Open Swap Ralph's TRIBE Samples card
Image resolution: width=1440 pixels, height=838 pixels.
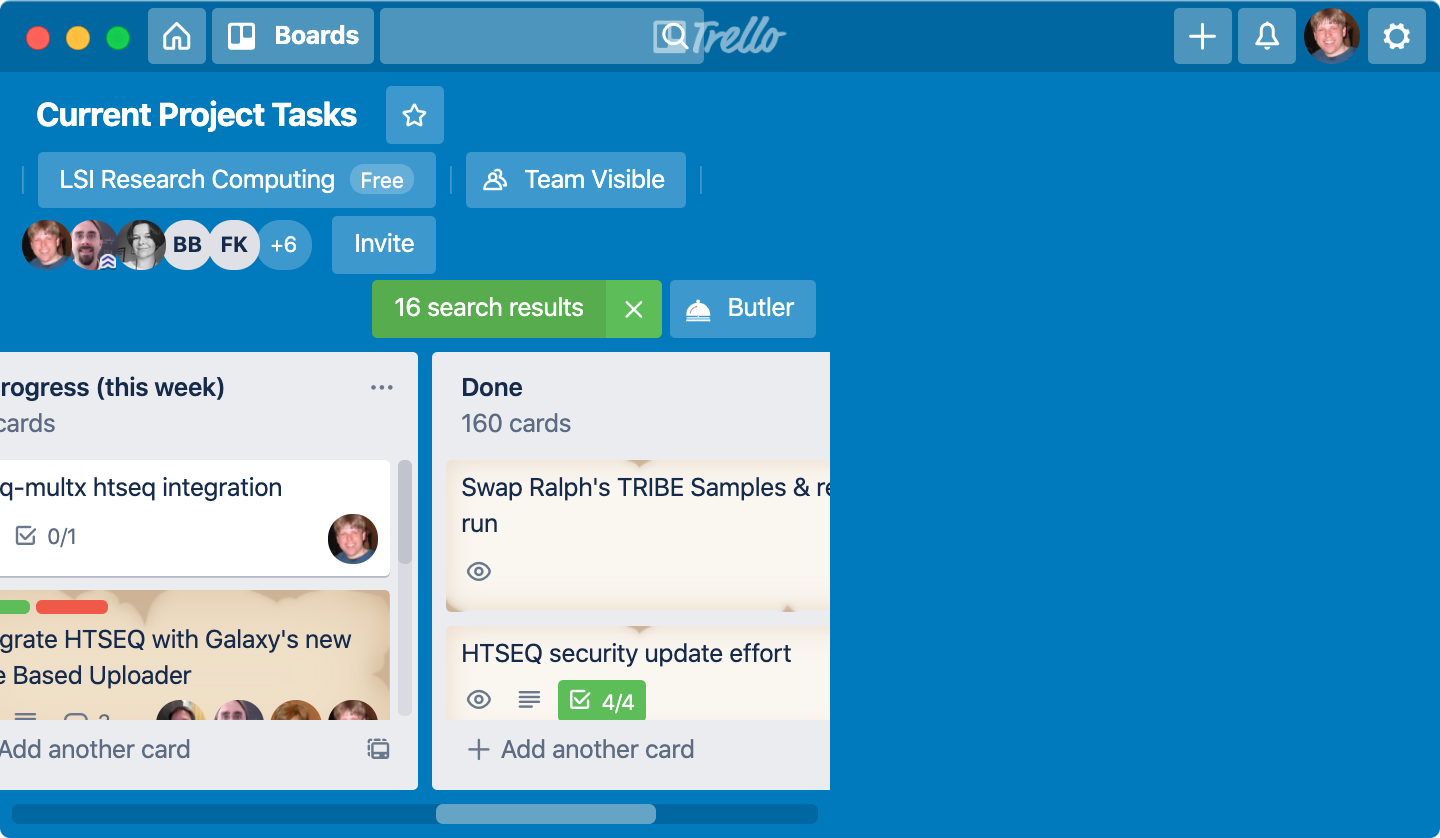point(638,535)
